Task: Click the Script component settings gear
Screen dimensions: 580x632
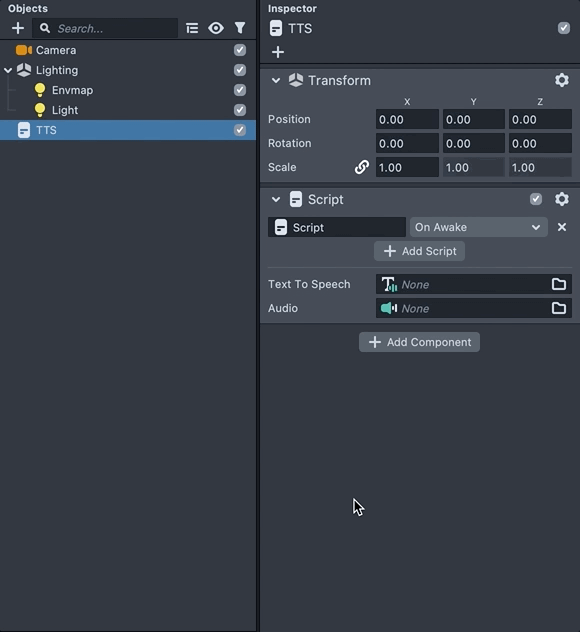Action: click(x=562, y=199)
